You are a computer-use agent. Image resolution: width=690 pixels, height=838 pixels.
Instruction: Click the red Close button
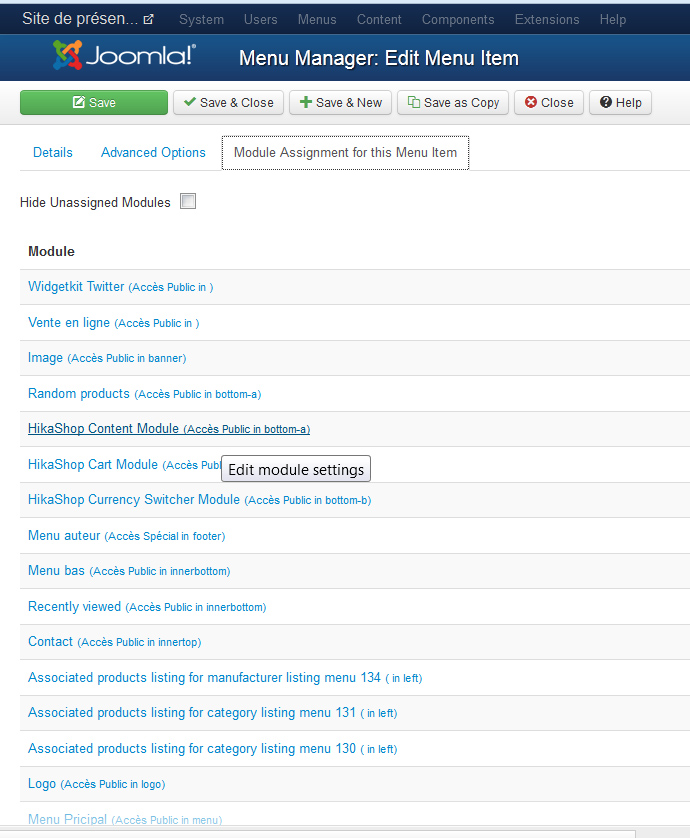pos(549,103)
